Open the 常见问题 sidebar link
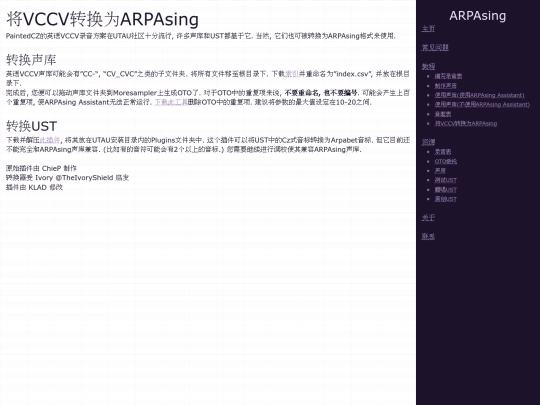The image size is (540, 405). [435, 48]
